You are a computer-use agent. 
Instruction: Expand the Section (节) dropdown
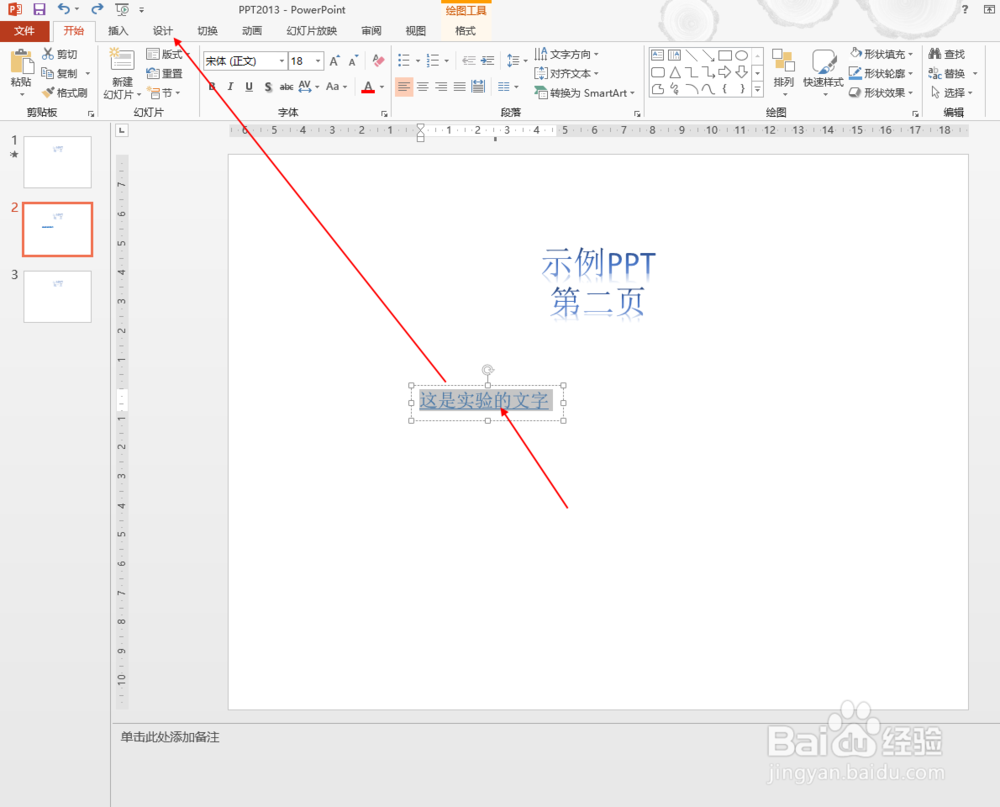tap(163, 93)
